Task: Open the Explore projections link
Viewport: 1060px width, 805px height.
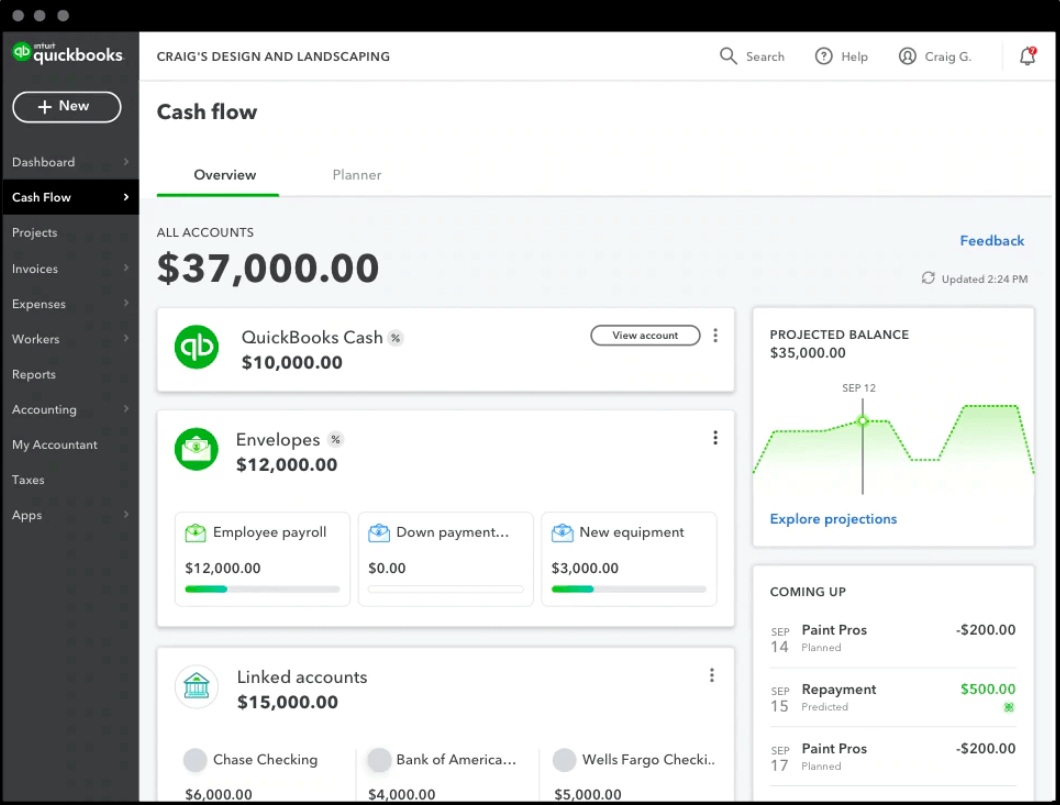Action: (834, 519)
